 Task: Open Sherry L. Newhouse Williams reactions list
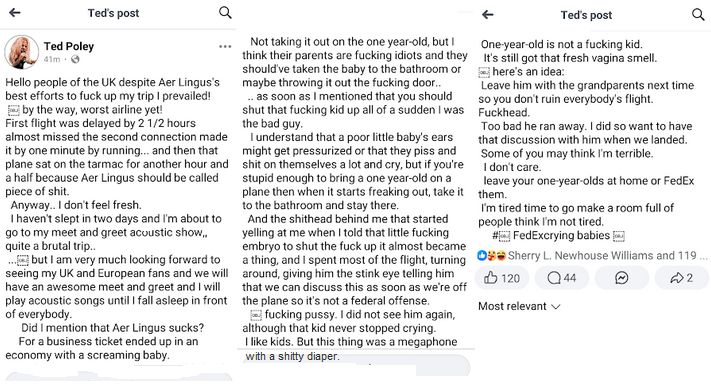coord(607,256)
